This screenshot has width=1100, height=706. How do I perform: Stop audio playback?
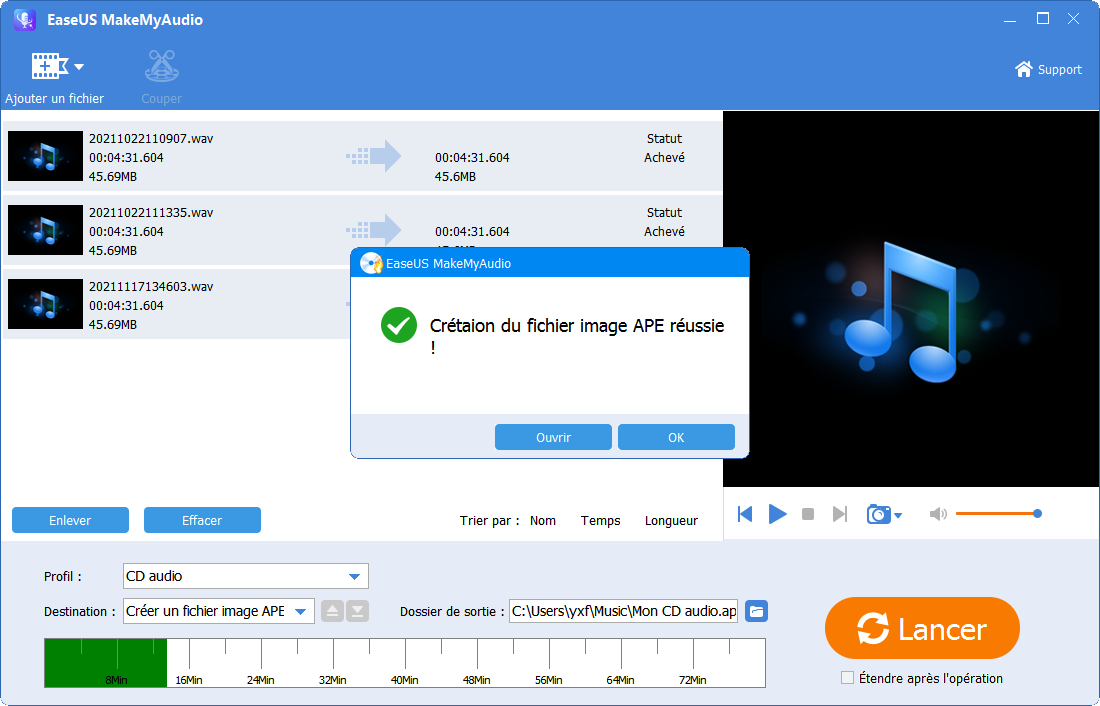click(x=808, y=514)
